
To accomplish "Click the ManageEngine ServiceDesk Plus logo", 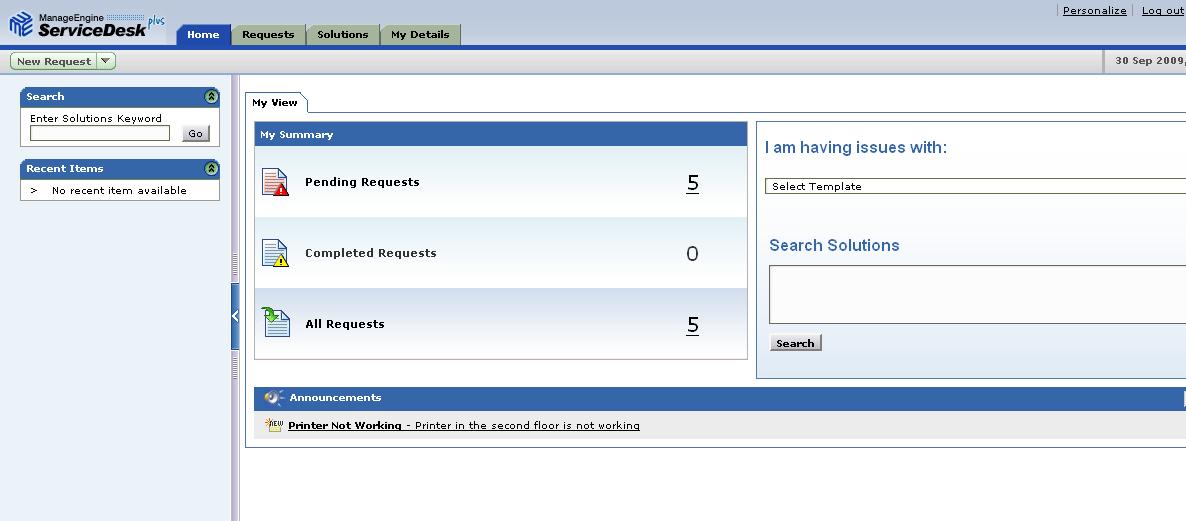I will tap(87, 25).
